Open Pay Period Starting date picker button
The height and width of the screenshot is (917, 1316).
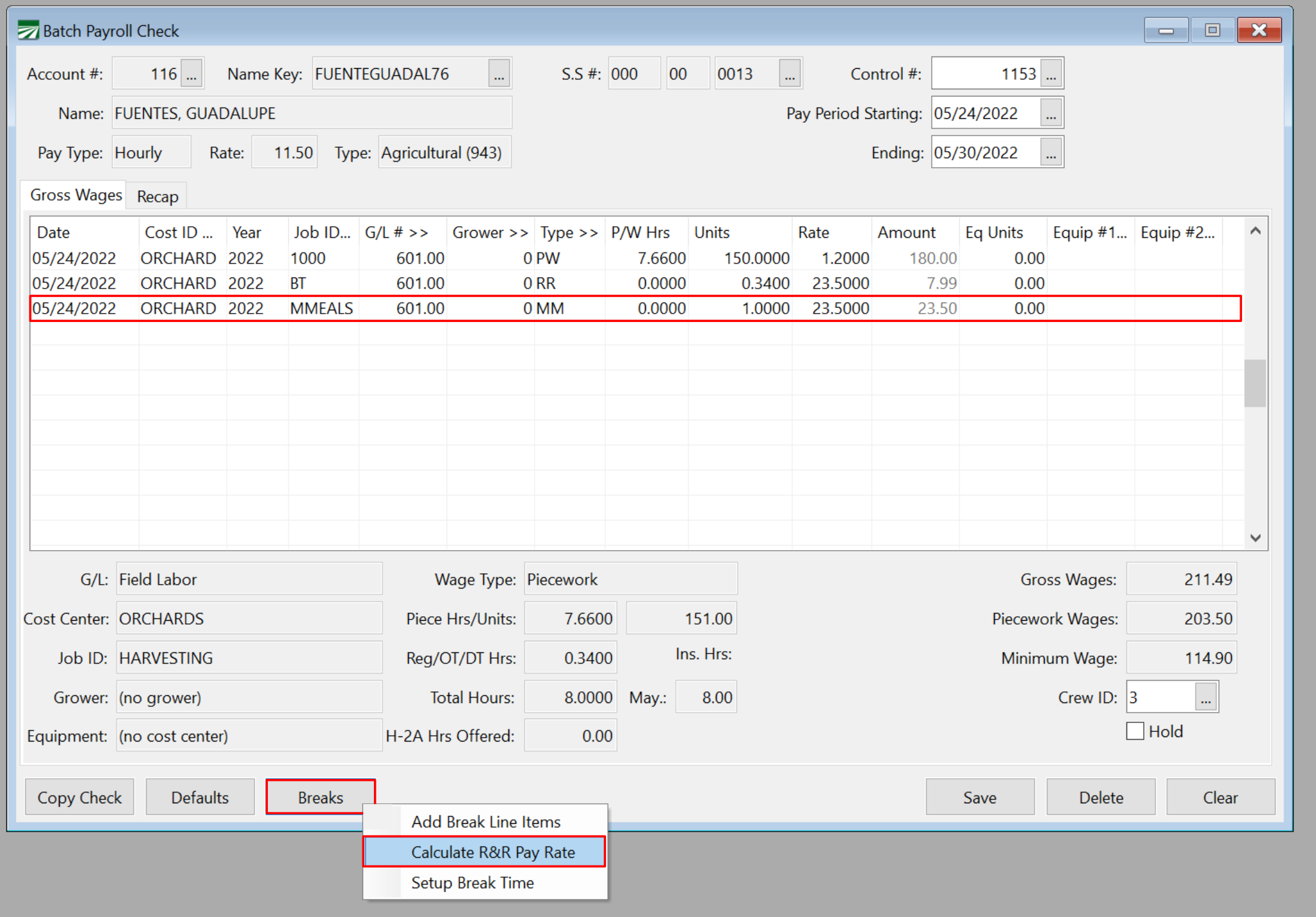click(1051, 114)
